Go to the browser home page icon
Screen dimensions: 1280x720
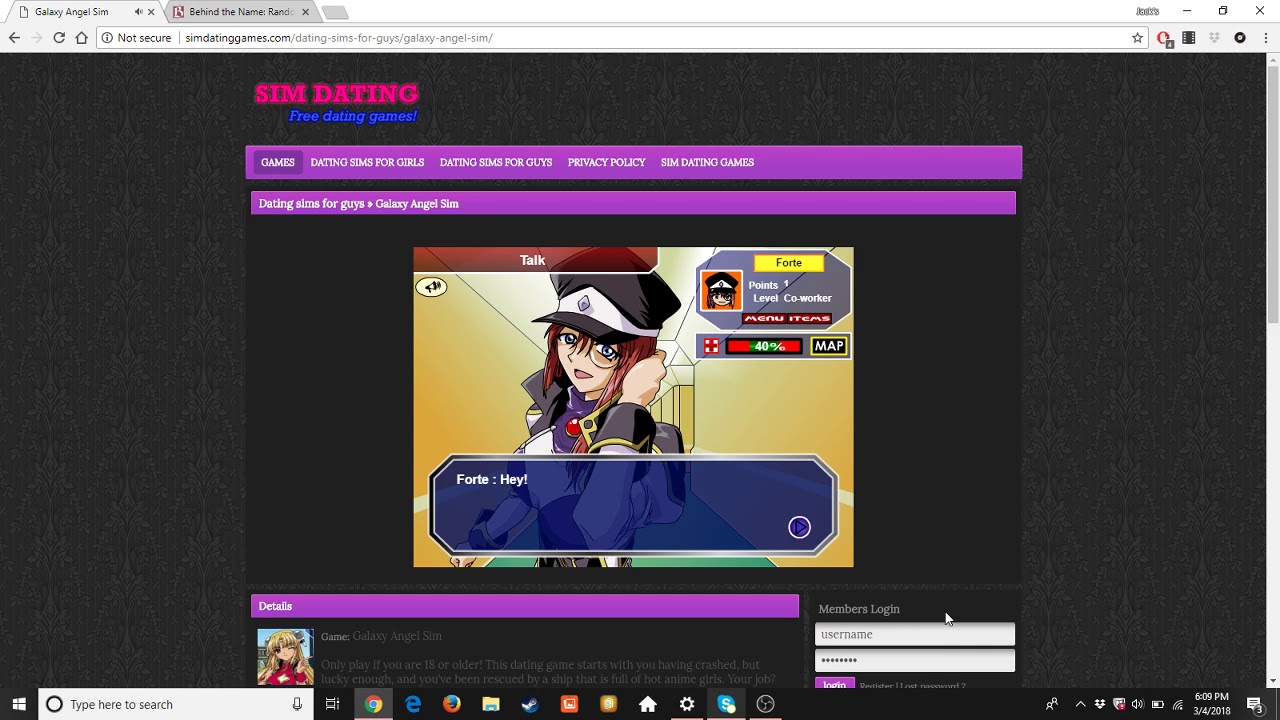(x=82, y=38)
